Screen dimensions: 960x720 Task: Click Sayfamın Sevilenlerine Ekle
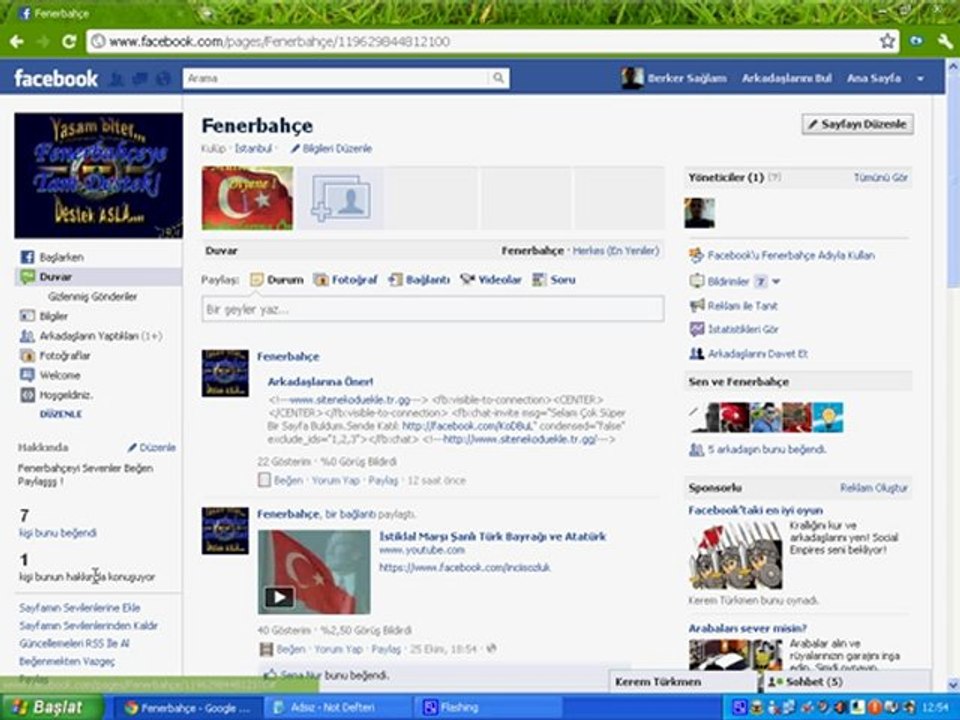tap(80, 608)
